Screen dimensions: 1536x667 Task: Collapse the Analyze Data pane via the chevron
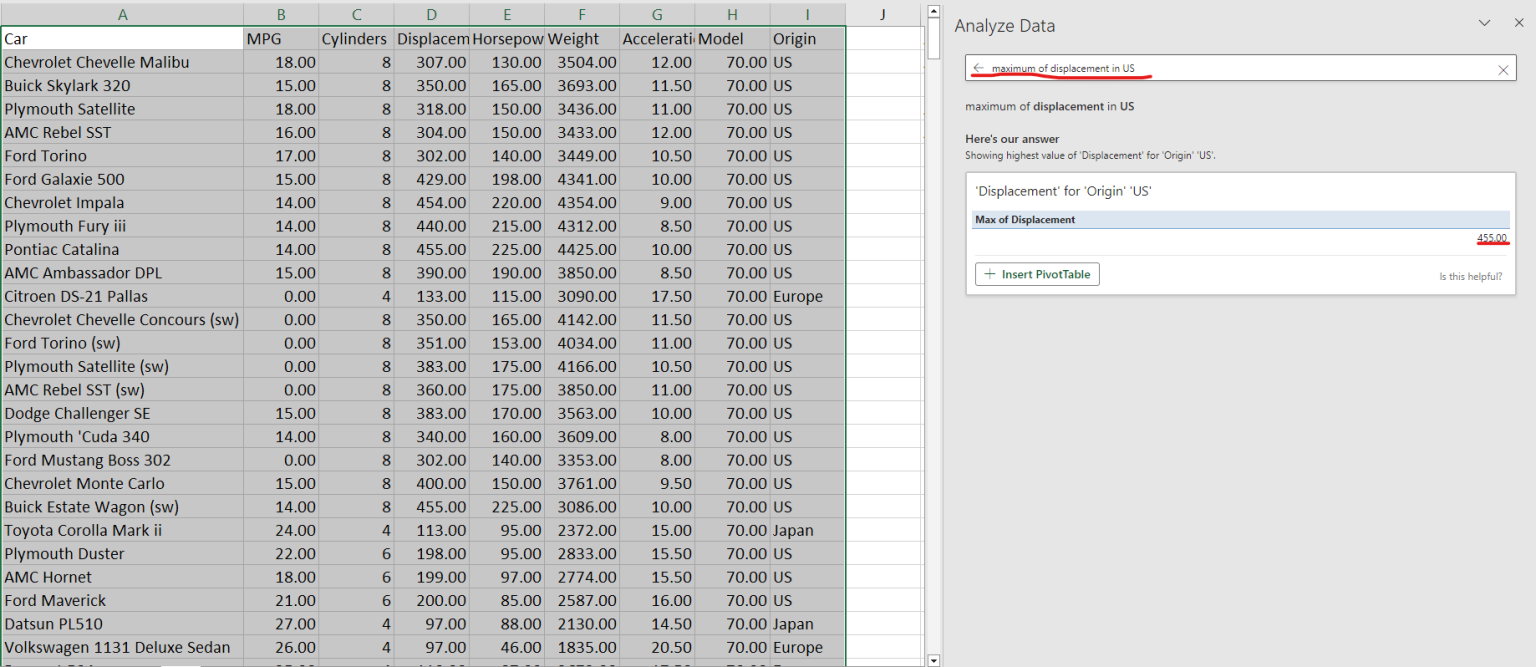coord(1484,22)
